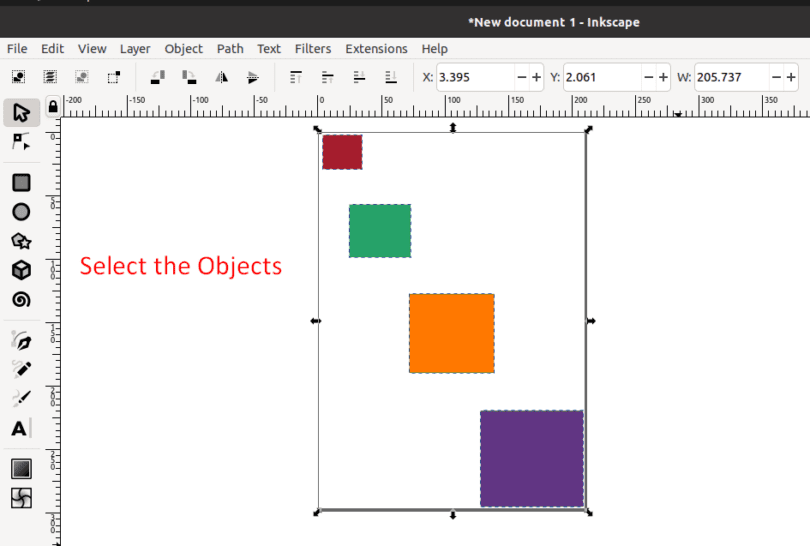Click the Deselect icon in toolbar
The width and height of the screenshot is (810, 546).
82,77
